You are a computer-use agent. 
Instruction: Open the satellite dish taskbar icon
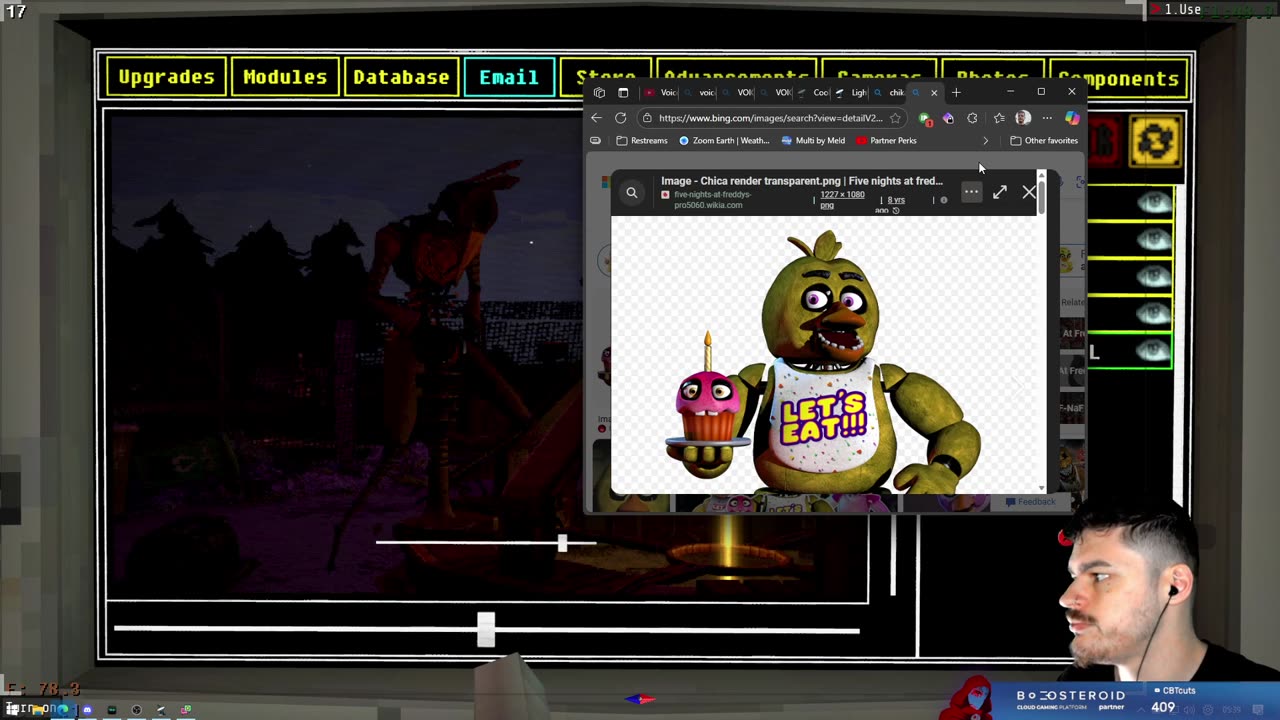coord(161,710)
